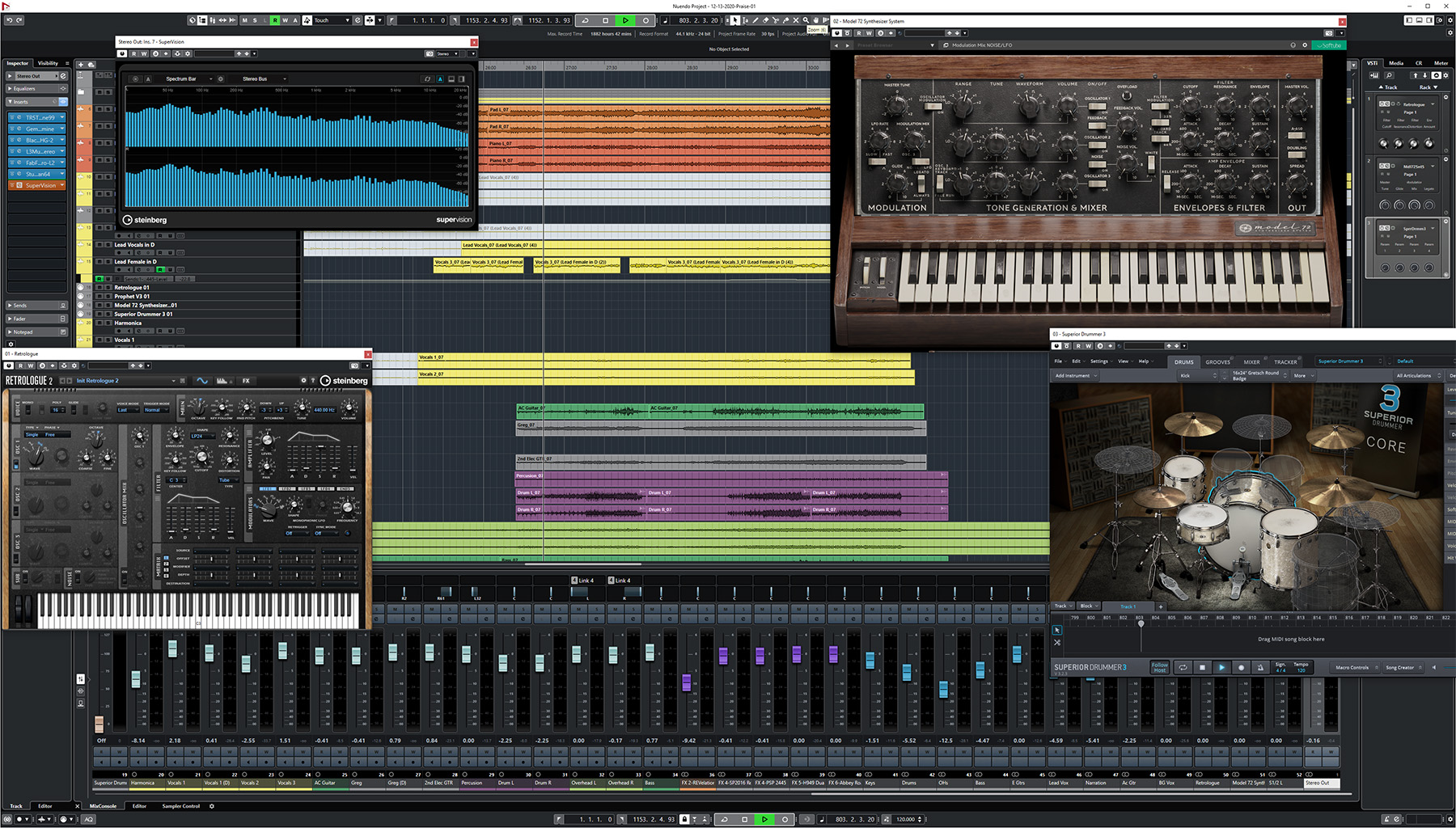
Task: Select the Split scissors tool
Action: pos(776,20)
